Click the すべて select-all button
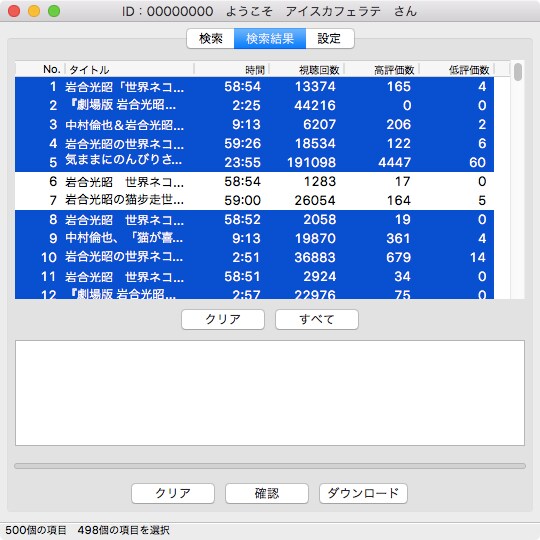The width and height of the screenshot is (540, 540). coord(317,319)
